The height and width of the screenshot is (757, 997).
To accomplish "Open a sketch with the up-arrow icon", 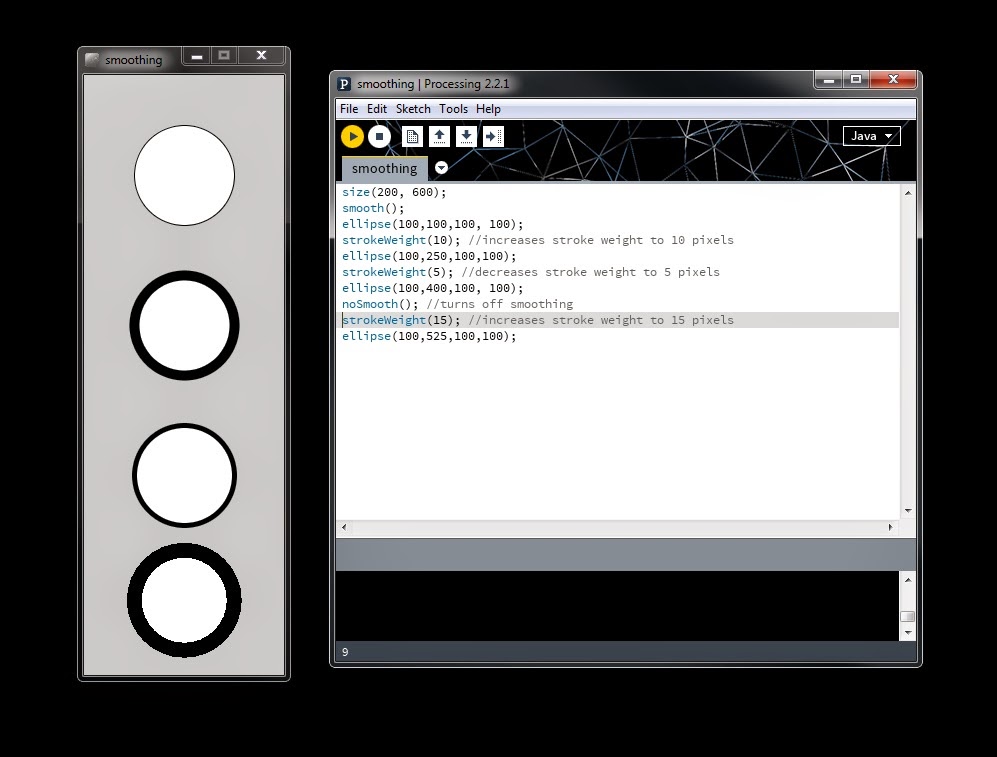I will (x=439, y=136).
